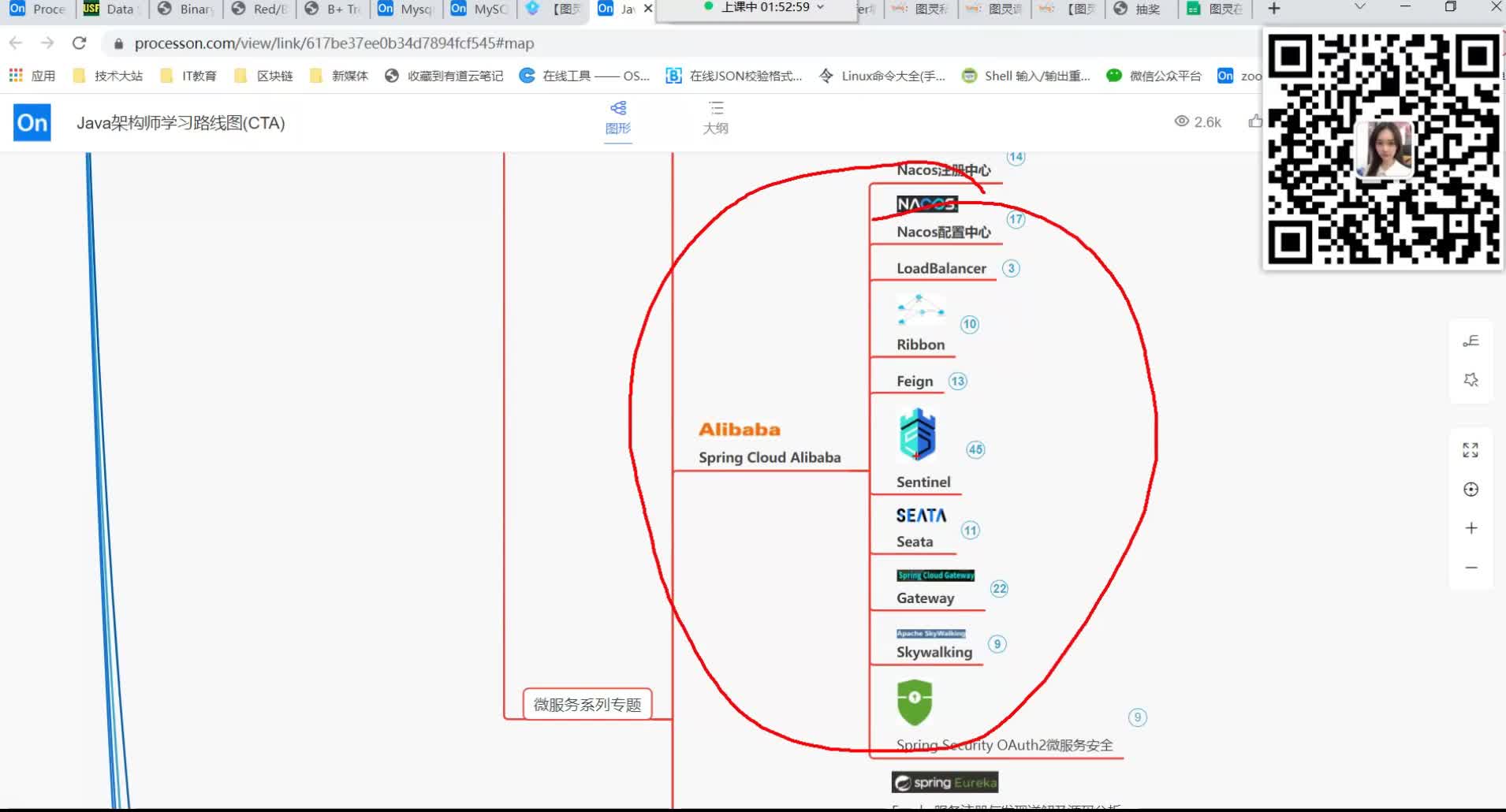This screenshot has width=1506, height=812.
Task: Open 微信公众平台 bookmark
Action: [1154, 76]
